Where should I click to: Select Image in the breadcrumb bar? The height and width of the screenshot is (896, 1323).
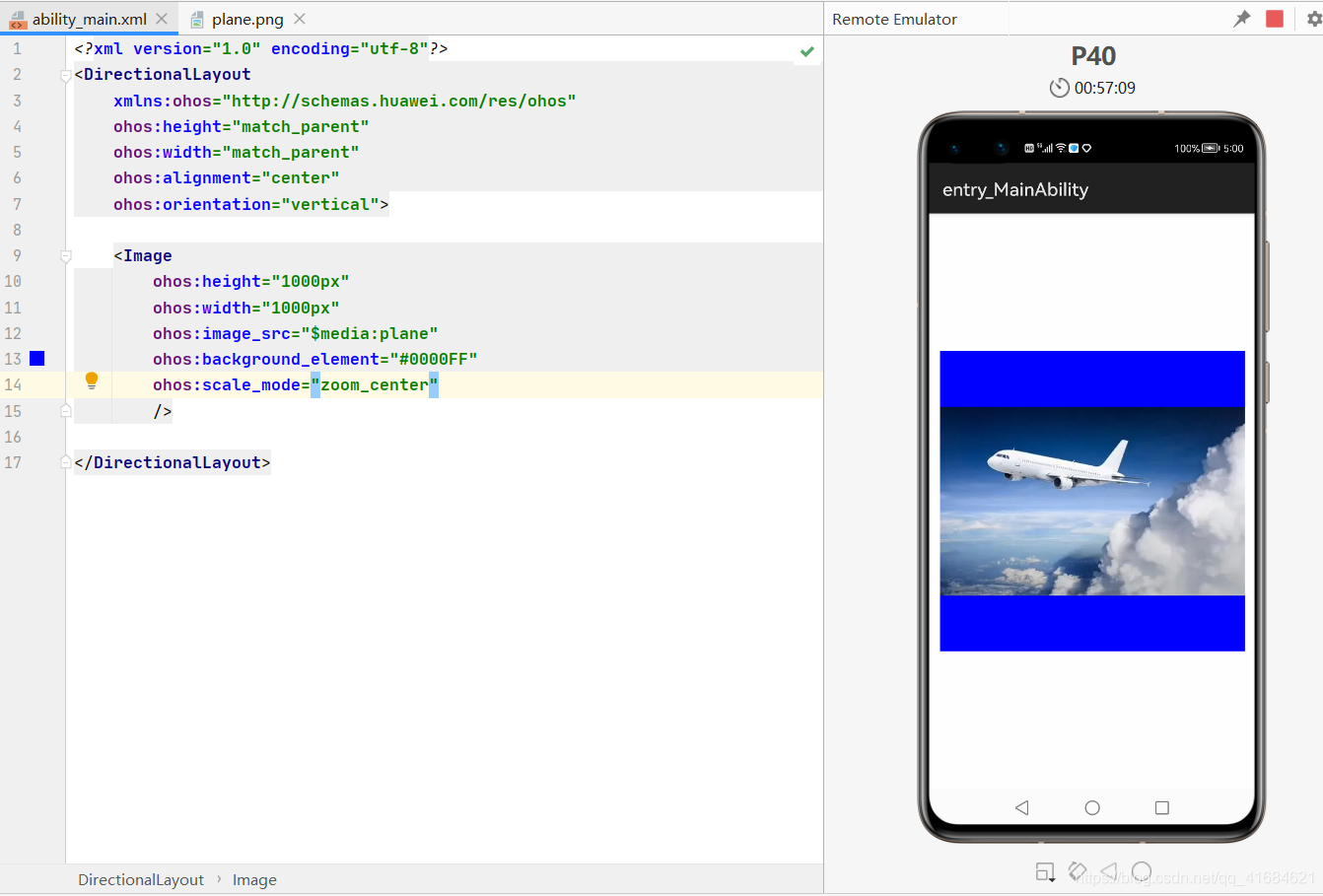click(x=254, y=880)
